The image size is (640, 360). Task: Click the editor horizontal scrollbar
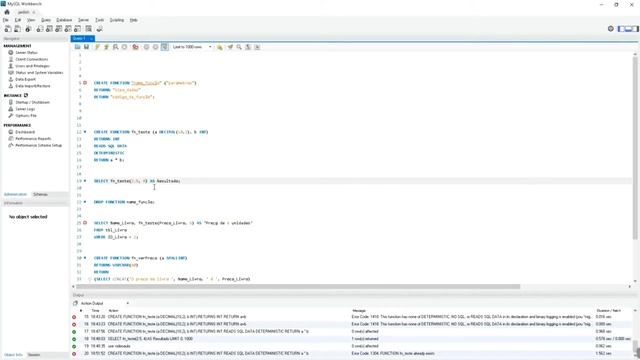coord(298,287)
